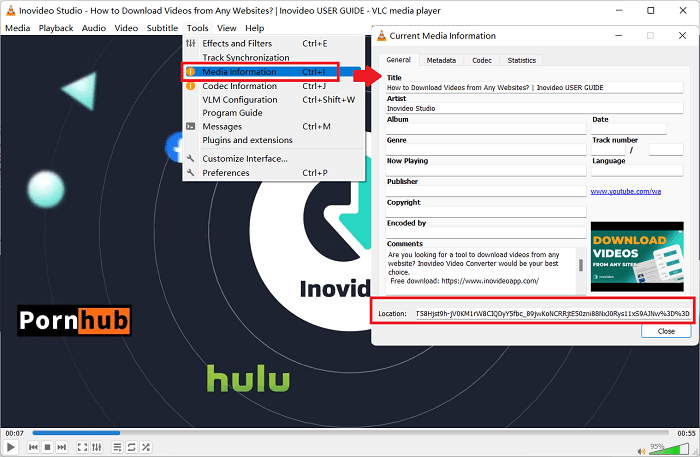Open the View menu
This screenshot has width=700, height=457.
[x=227, y=28]
